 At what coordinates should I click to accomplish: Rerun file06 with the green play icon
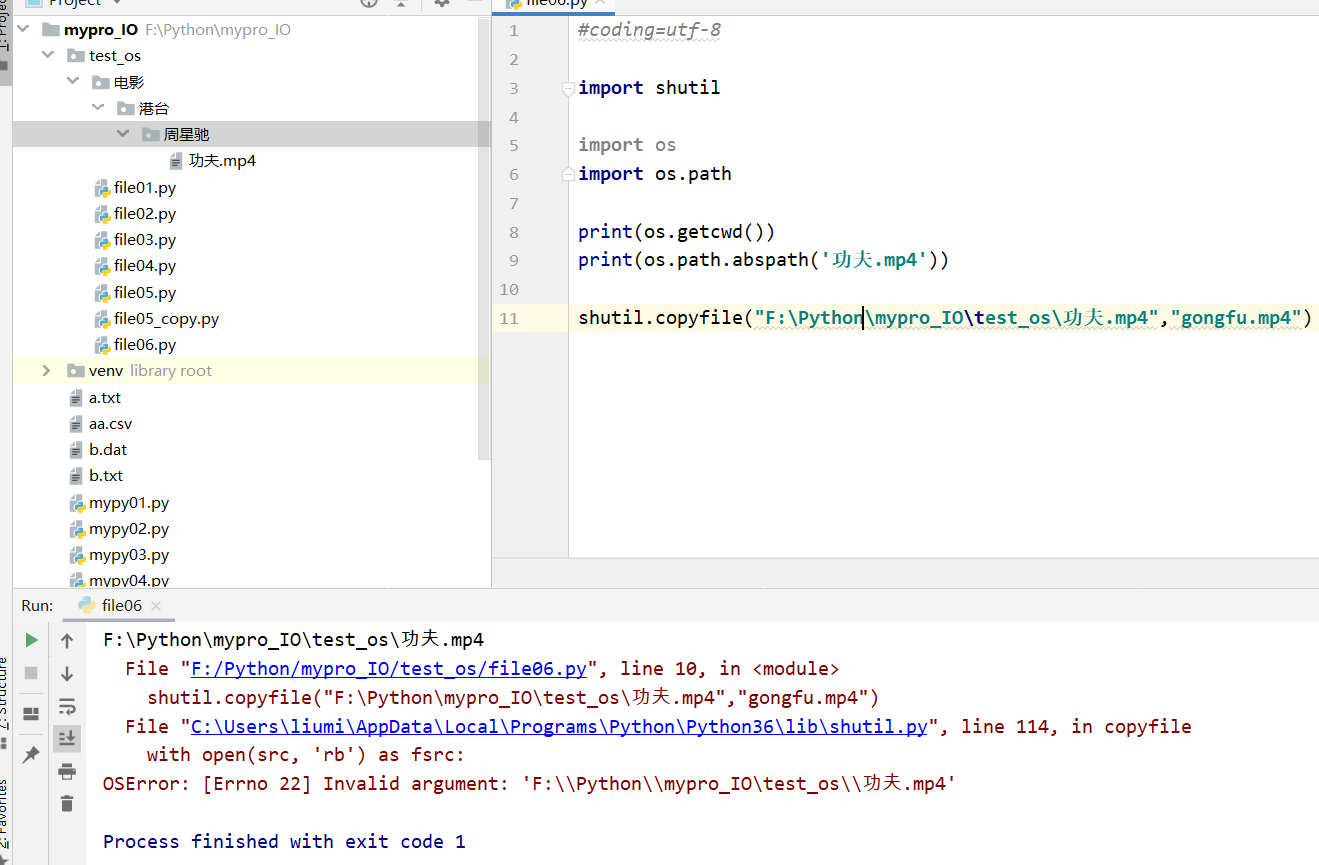coord(31,640)
